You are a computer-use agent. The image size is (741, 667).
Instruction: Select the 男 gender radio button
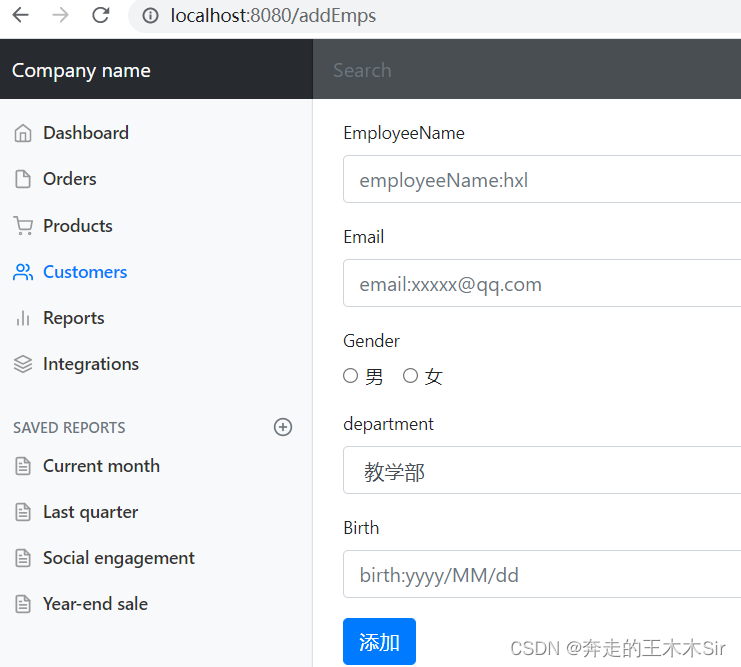point(350,376)
